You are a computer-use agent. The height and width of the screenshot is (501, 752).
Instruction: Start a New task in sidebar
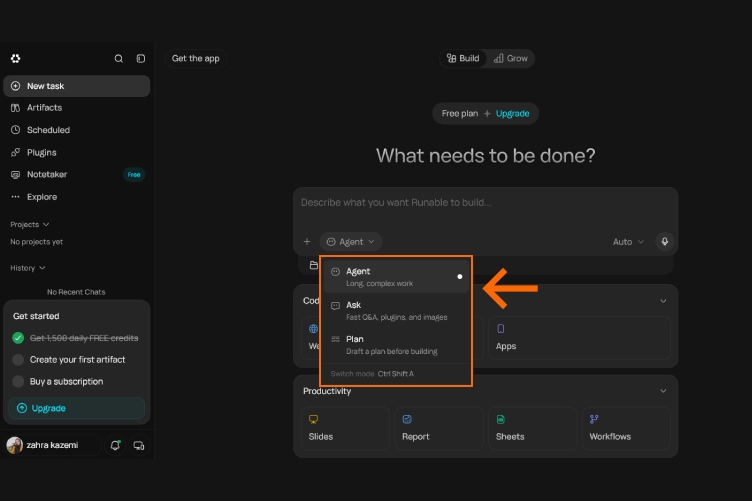coord(77,86)
